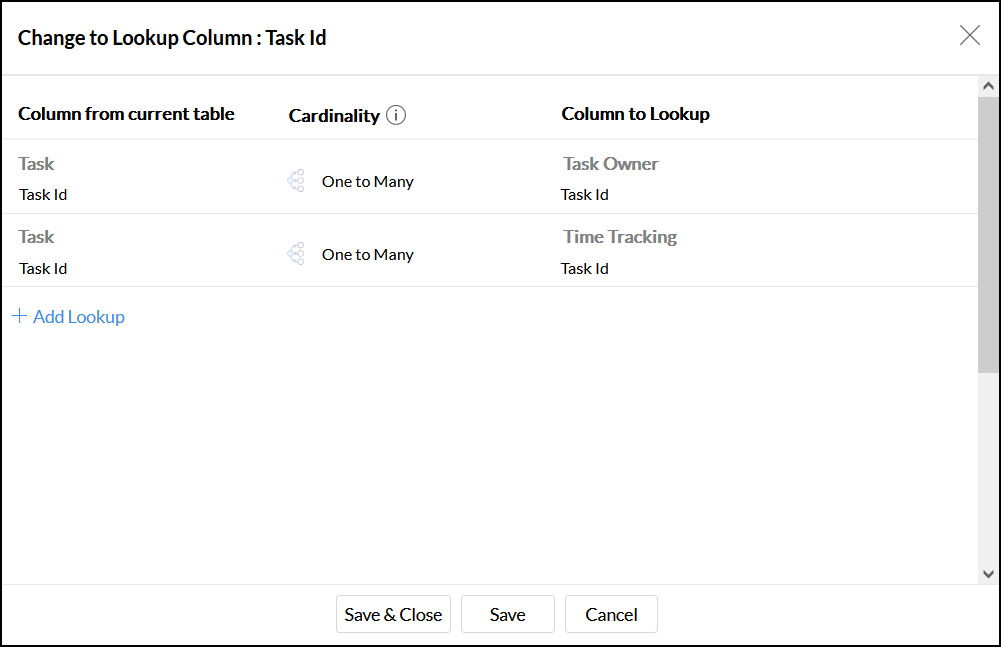Select One to Many in Task Owner row
The height and width of the screenshot is (647, 1001).
pos(367,182)
